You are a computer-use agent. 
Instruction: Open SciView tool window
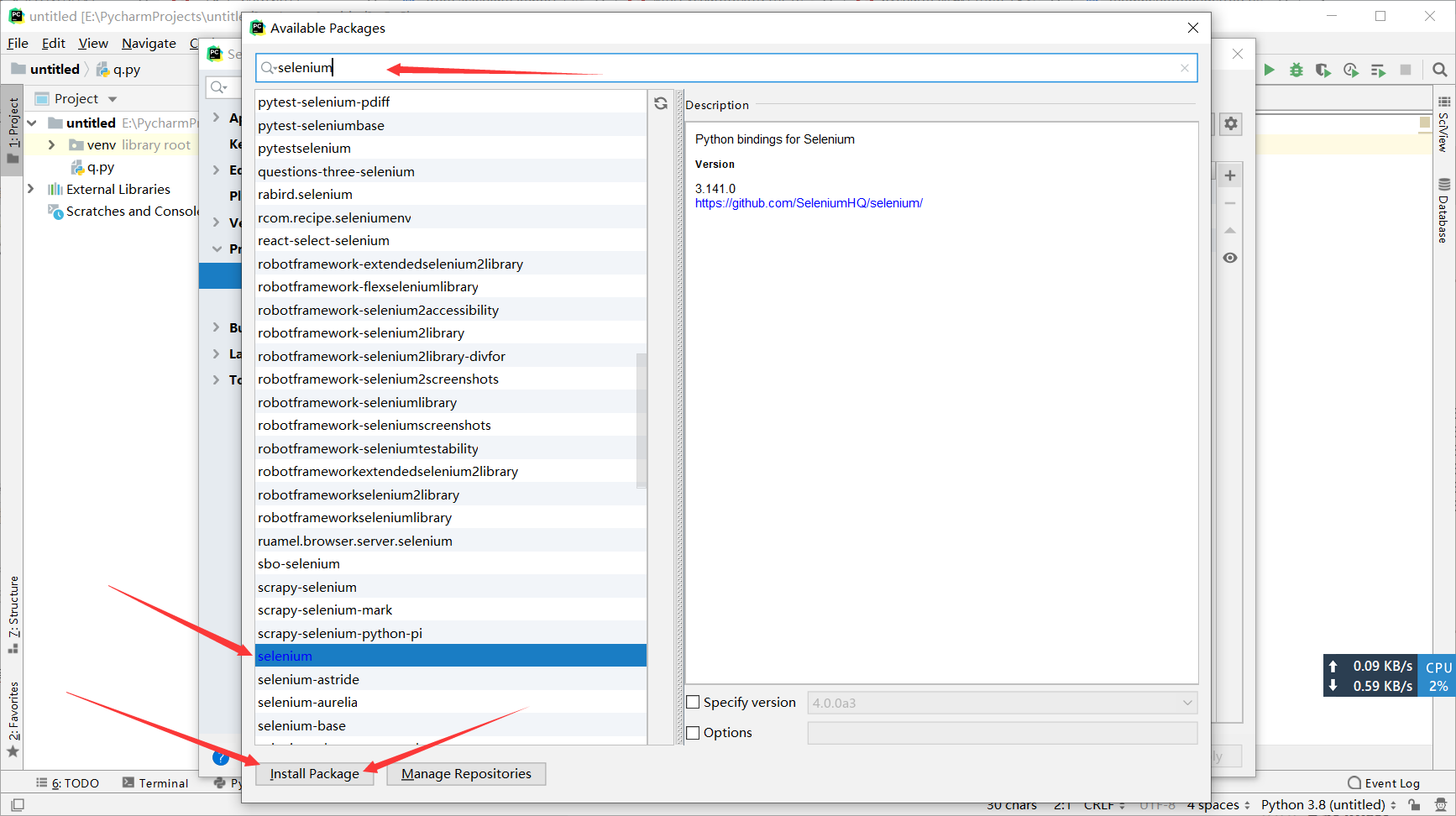tap(1444, 125)
